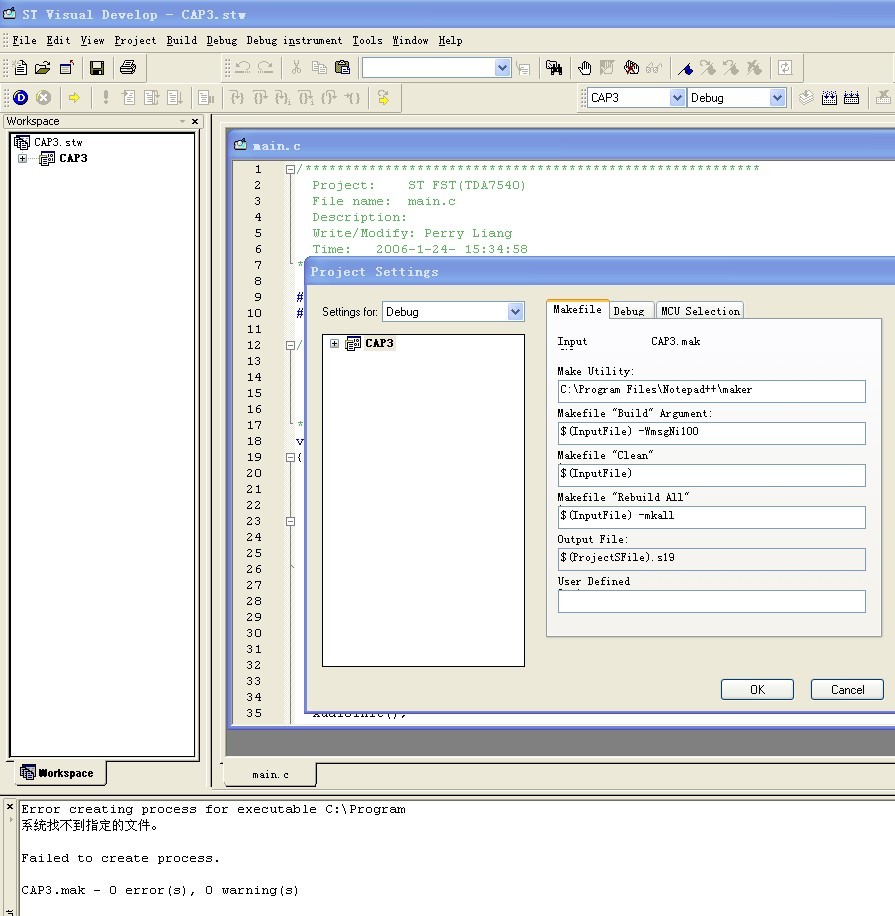
Task: Close the output panel with its X
Action: [10, 806]
